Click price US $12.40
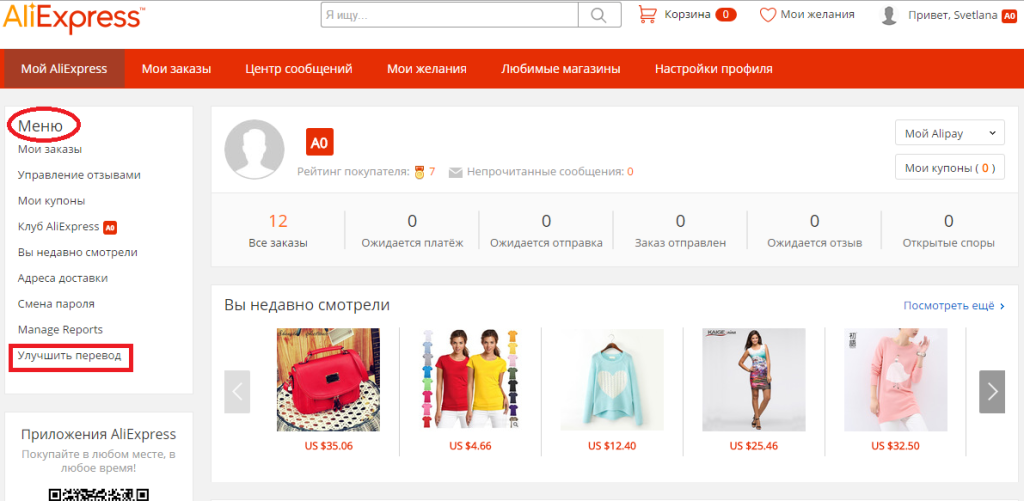The width and height of the screenshot is (1024, 501). [612, 447]
